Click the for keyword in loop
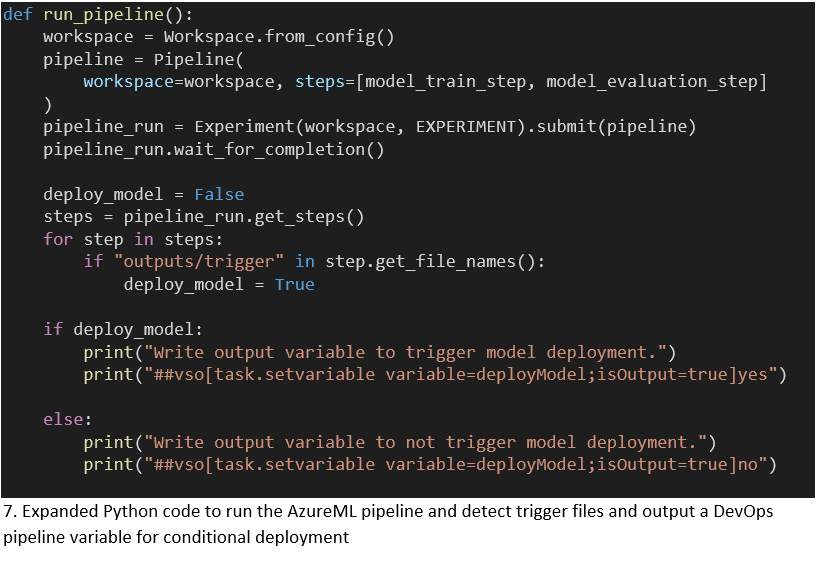Viewport: 840px width, 579px height. (58, 239)
